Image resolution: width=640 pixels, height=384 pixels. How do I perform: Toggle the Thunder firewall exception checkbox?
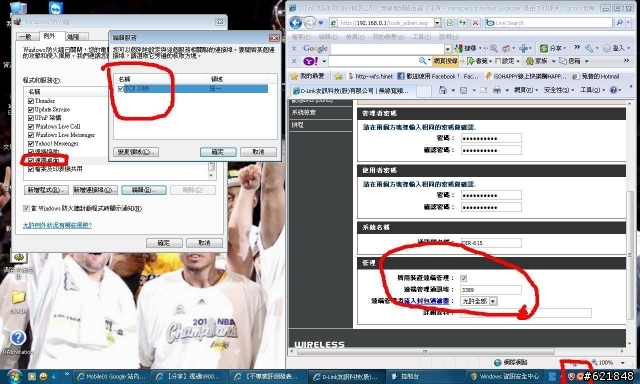(31, 101)
